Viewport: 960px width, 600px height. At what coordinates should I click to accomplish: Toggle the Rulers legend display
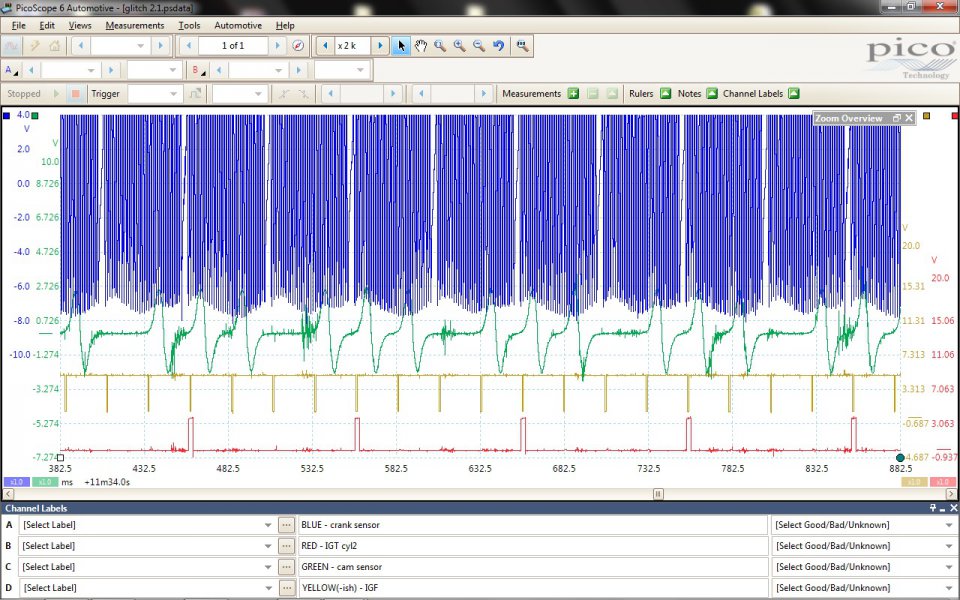[666, 94]
